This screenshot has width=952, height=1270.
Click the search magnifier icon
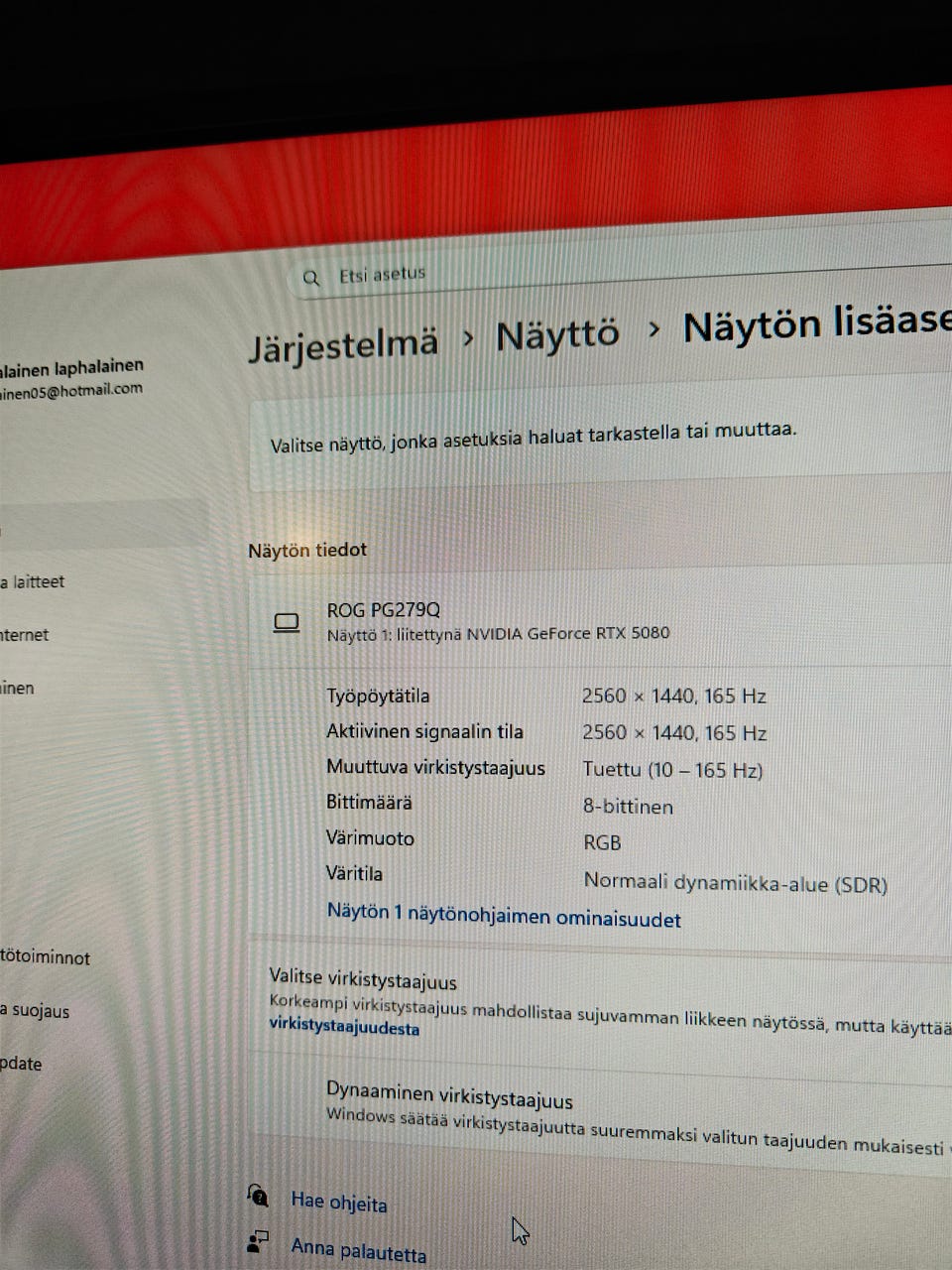click(x=310, y=278)
